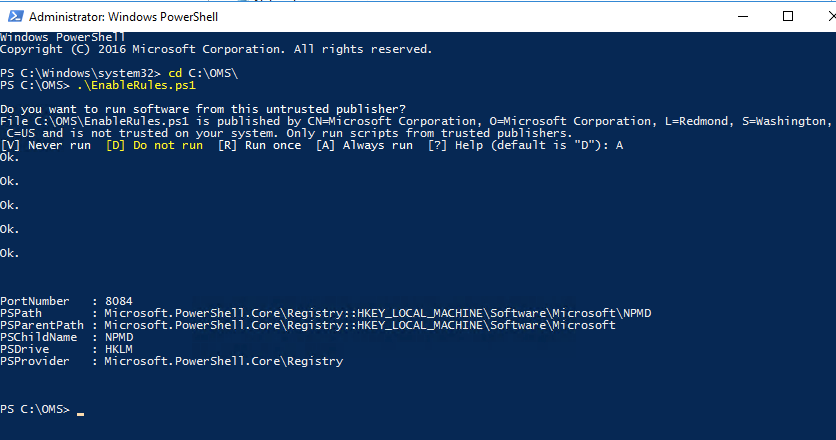Click the .\EnableRules.ps1 command text
The image size is (836, 440).
136,85
